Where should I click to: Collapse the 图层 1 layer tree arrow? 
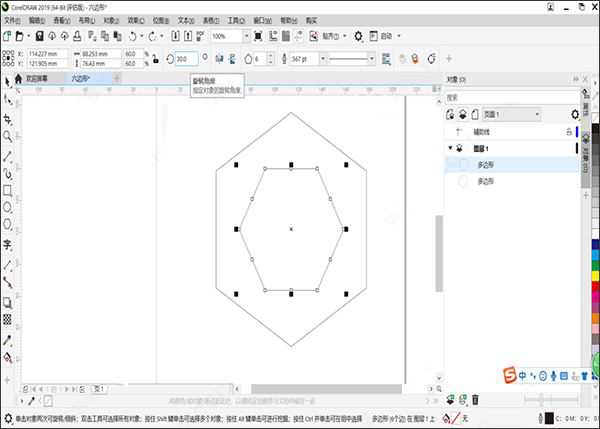tap(450, 148)
